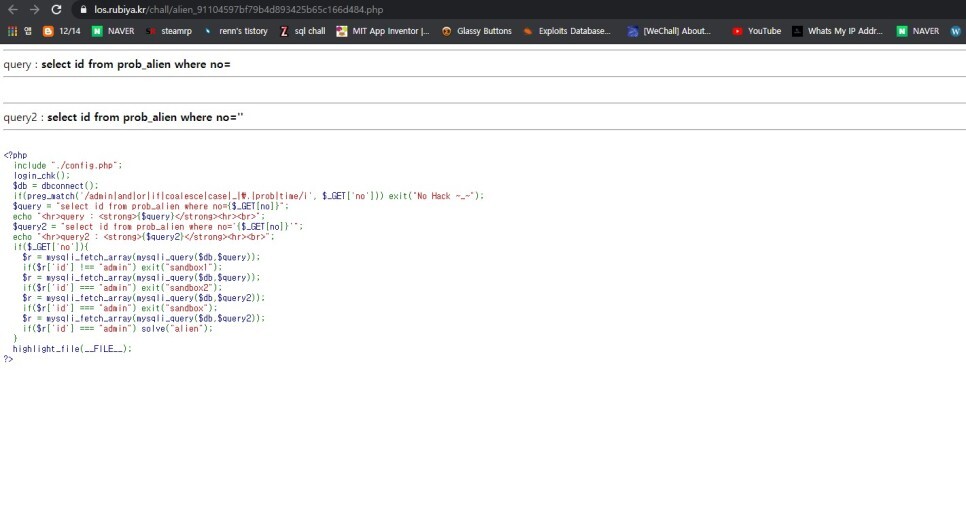Image resolution: width=966 pixels, height=526 pixels.
Task: Click the '$db = dbconnect();' line
Action: tap(55, 185)
